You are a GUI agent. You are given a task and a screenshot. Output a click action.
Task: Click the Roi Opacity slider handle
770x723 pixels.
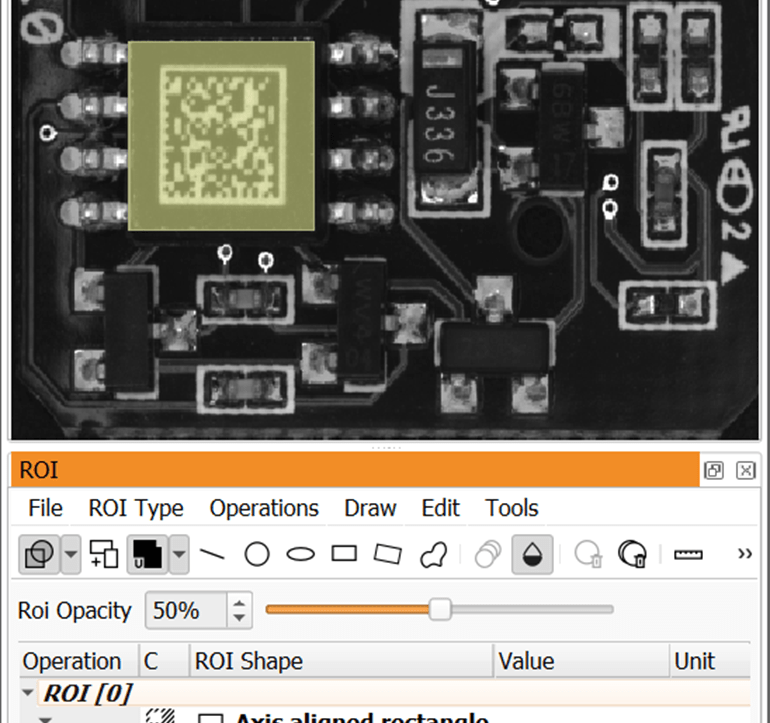440,610
